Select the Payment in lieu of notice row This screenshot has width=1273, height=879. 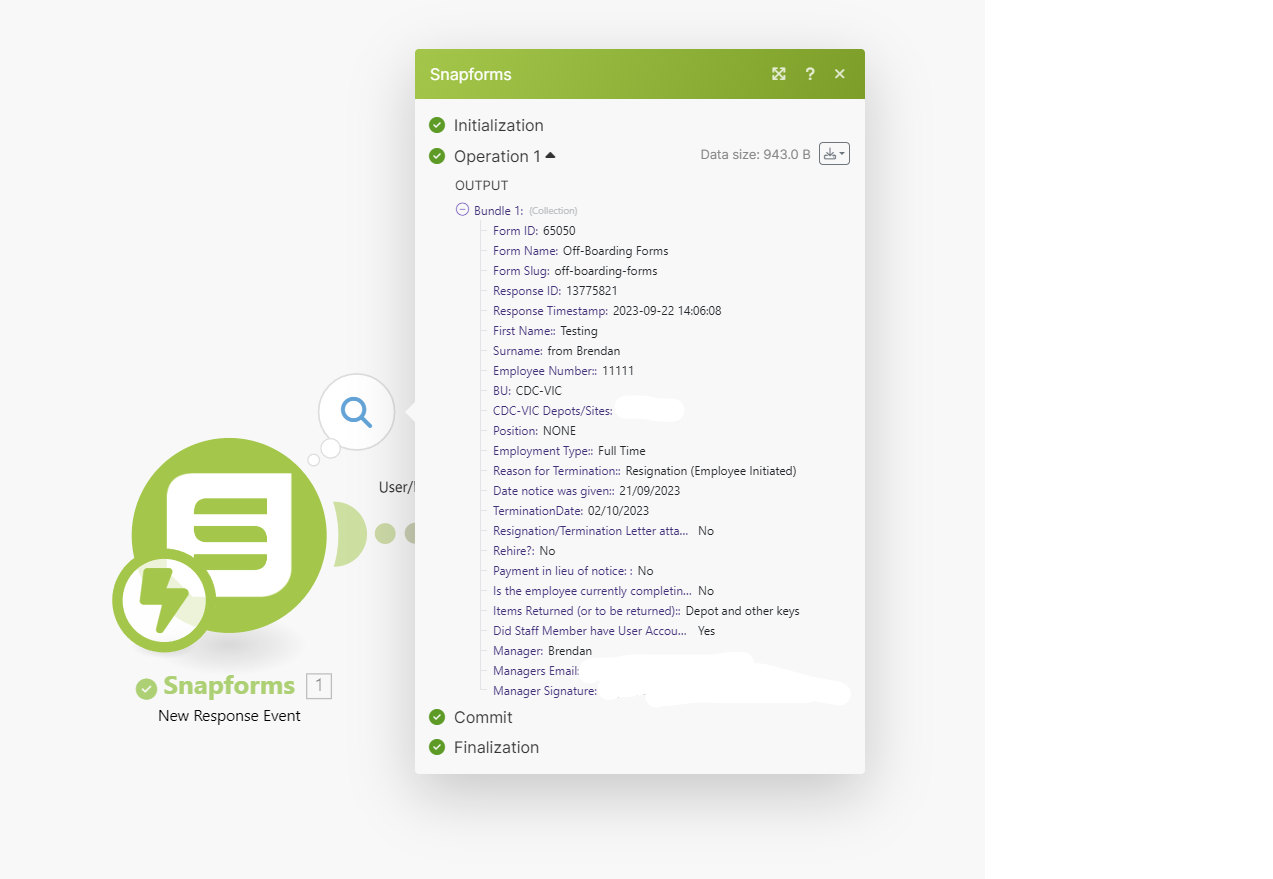(x=573, y=571)
